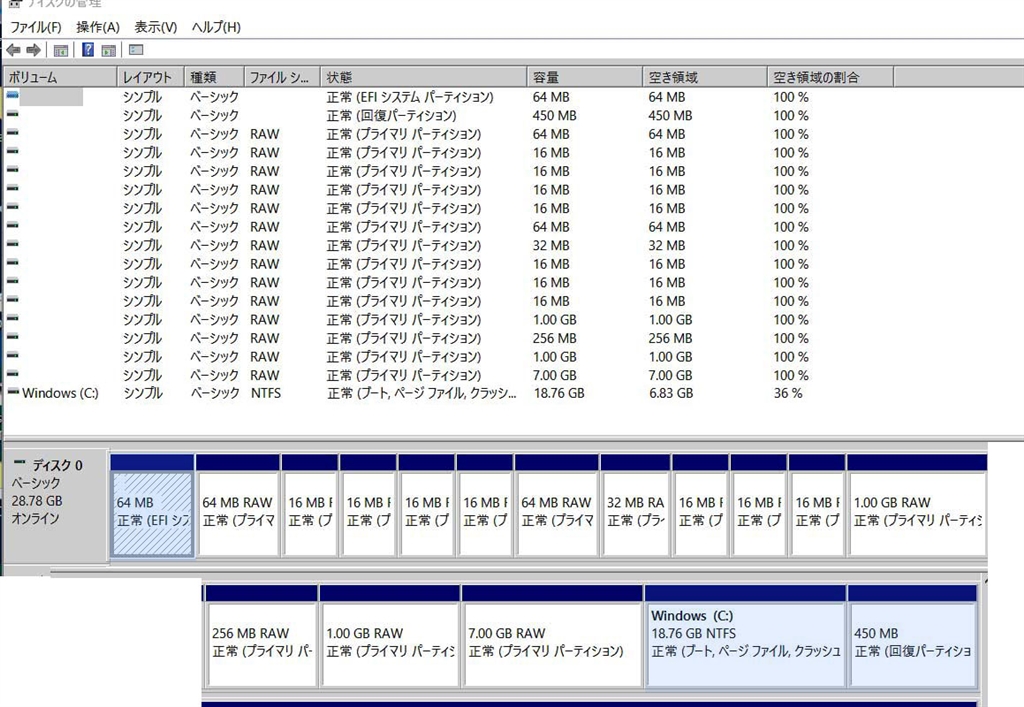Click the Disk 0 drive icon
This screenshot has width=1024, height=707.
(x=19, y=465)
